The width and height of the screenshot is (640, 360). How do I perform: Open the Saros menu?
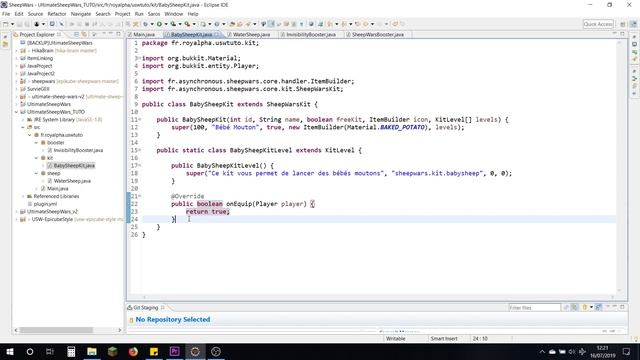pos(154,14)
